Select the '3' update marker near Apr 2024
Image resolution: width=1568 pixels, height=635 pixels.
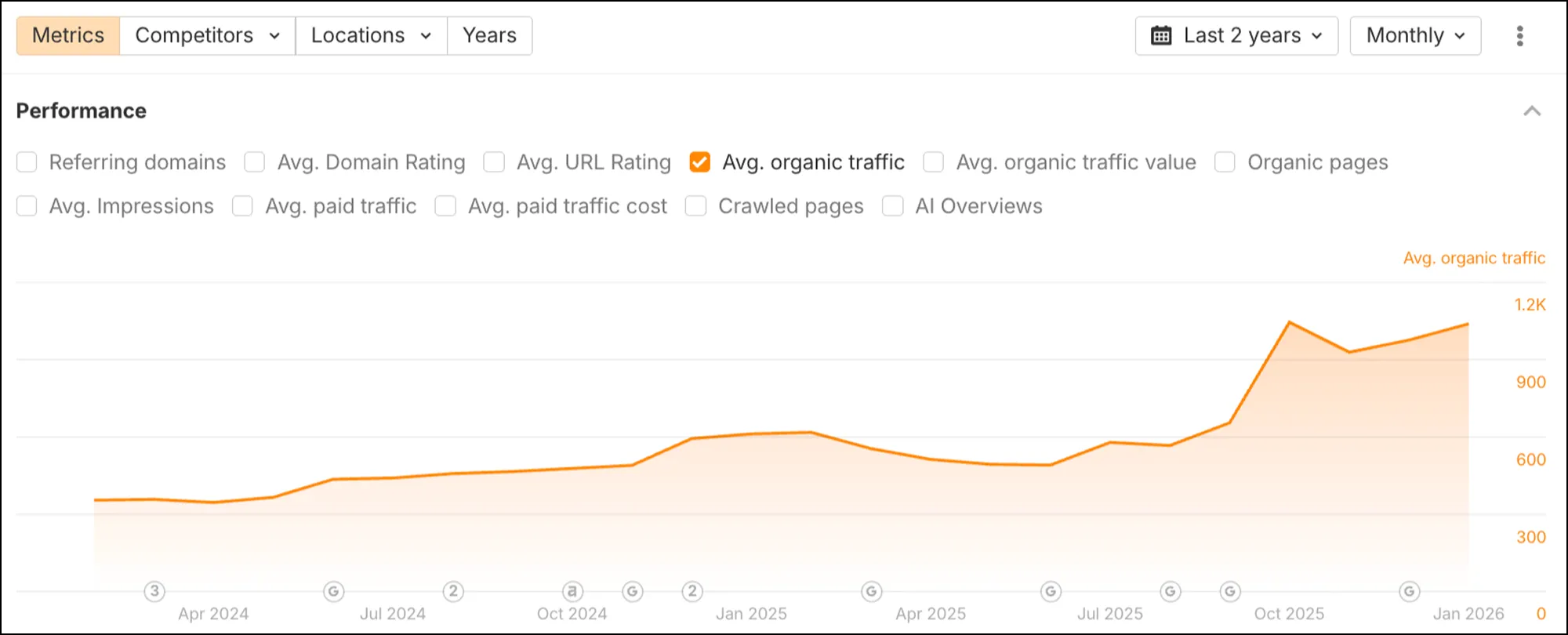tap(154, 592)
